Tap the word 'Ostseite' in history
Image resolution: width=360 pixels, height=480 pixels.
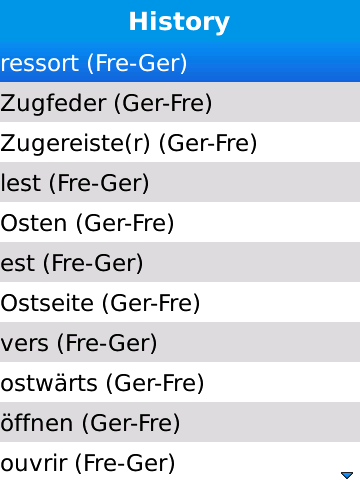(47, 303)
